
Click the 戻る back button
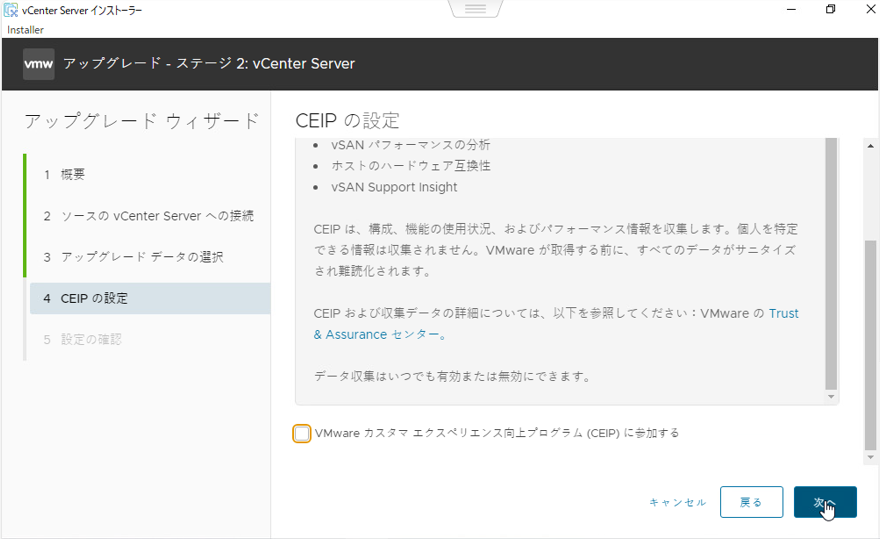tap(751, 502)
